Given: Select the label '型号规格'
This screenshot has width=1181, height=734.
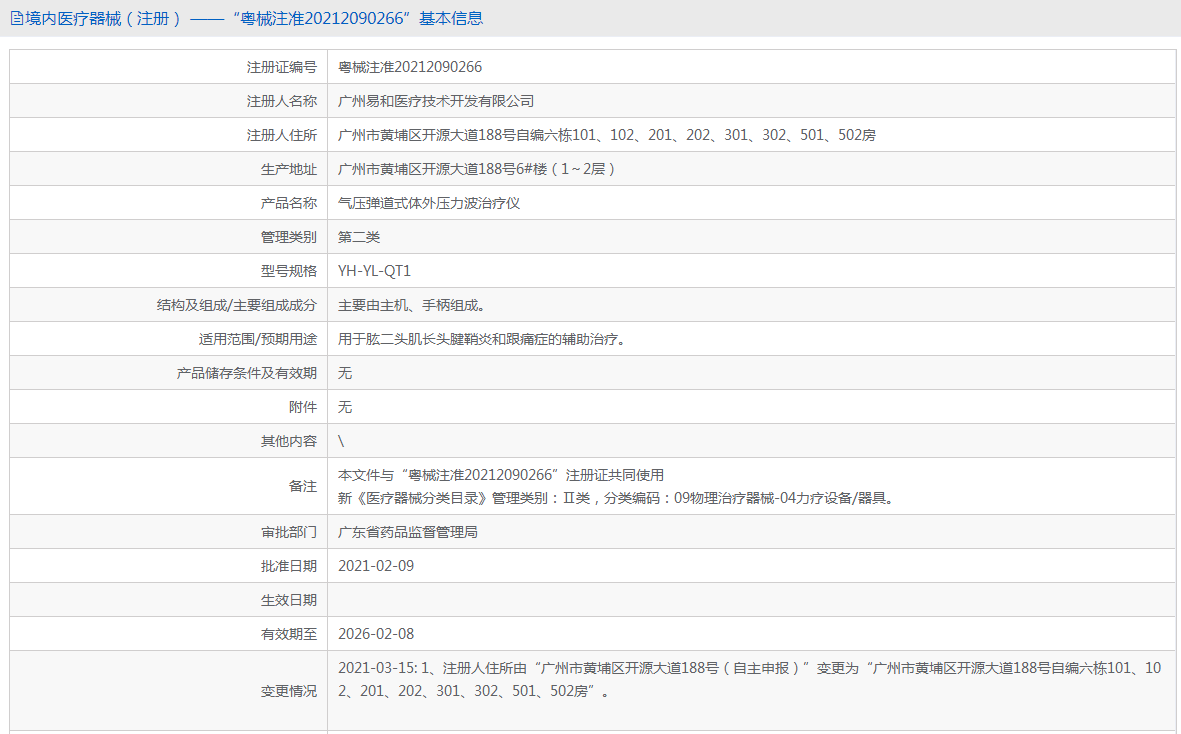Looking at the screenshot, I should coord(288,271).
